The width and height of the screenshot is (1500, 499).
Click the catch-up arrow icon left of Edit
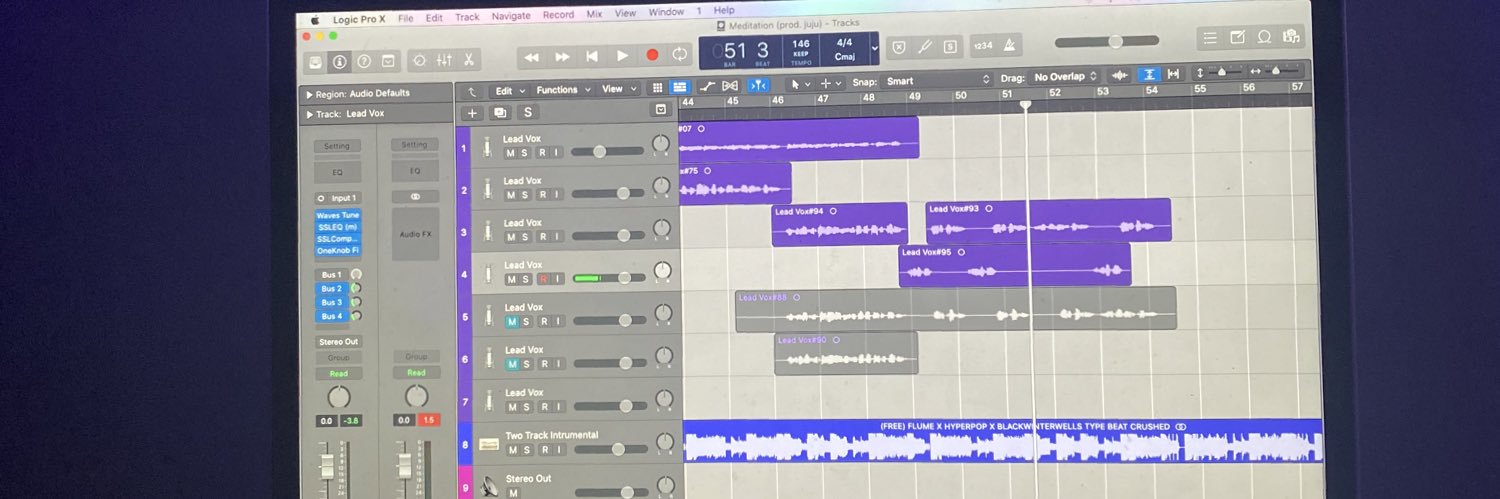pos(471,91)
